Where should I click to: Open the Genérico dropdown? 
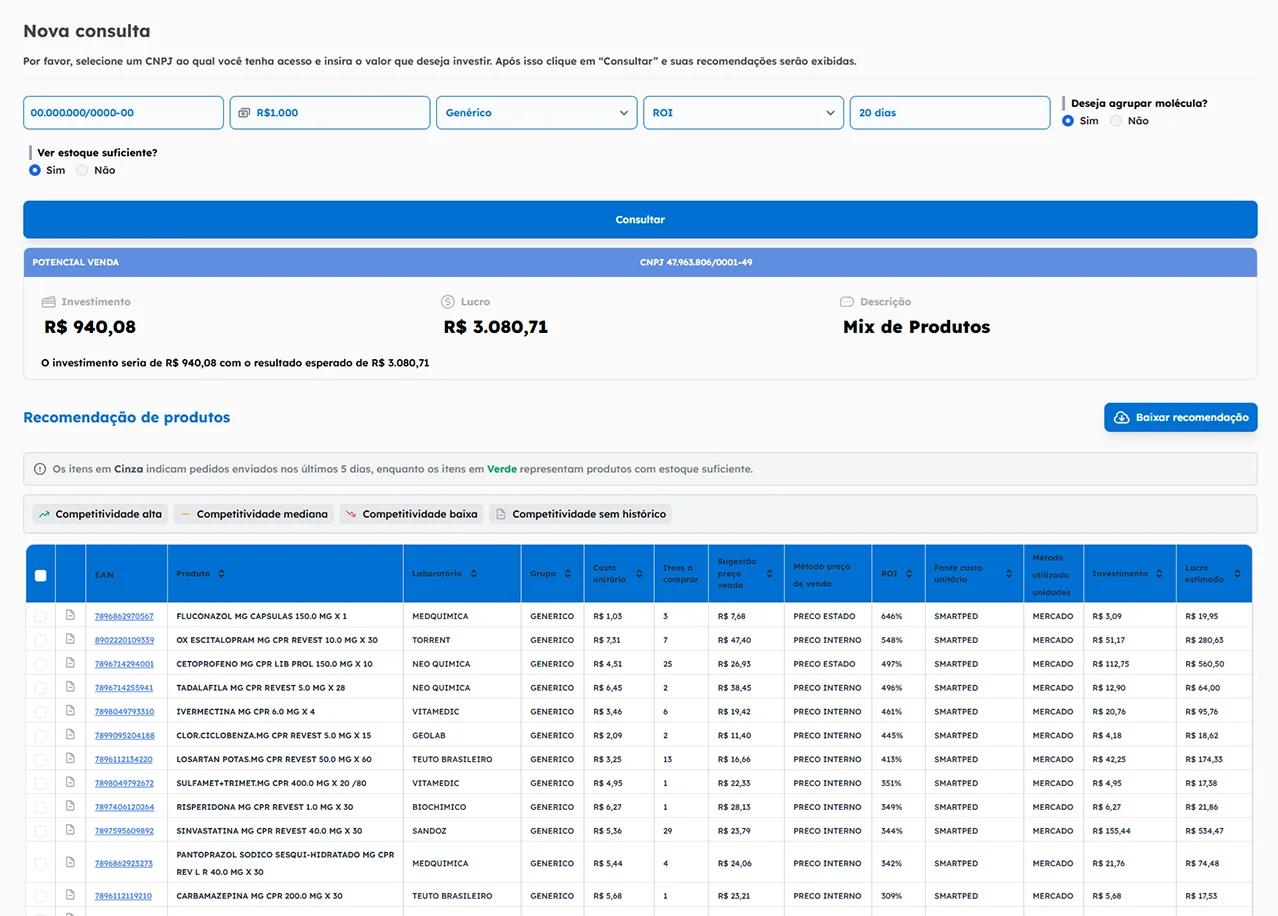pos(536,113)
